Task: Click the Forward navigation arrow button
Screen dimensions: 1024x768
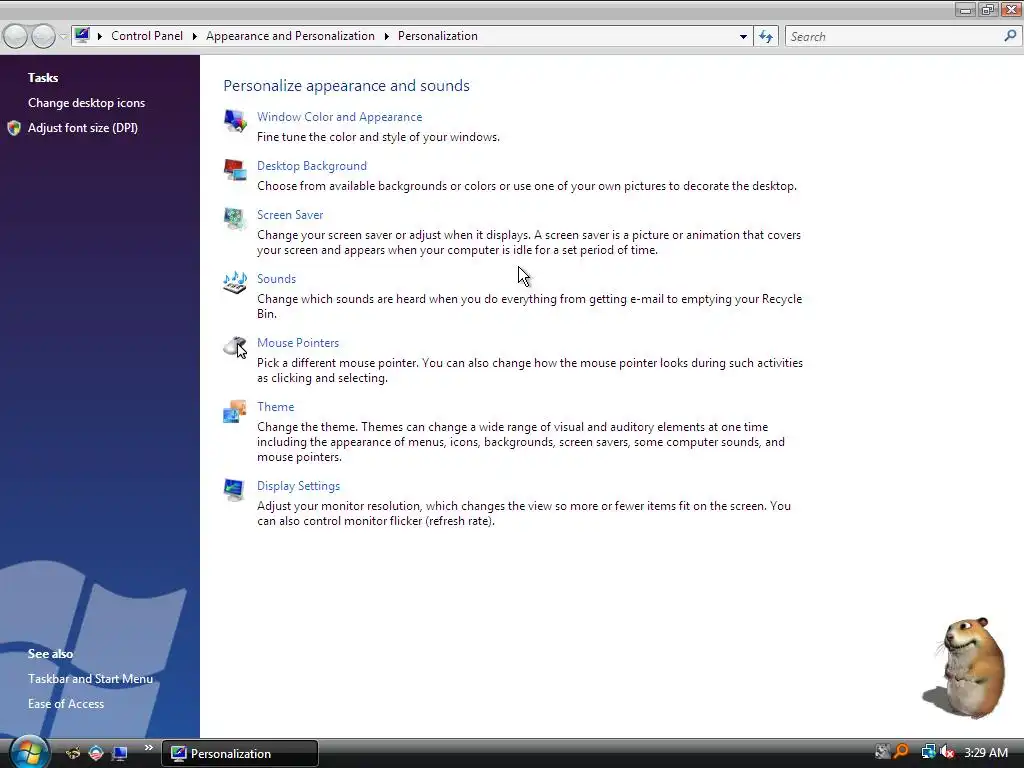Action: pos(43,37)
